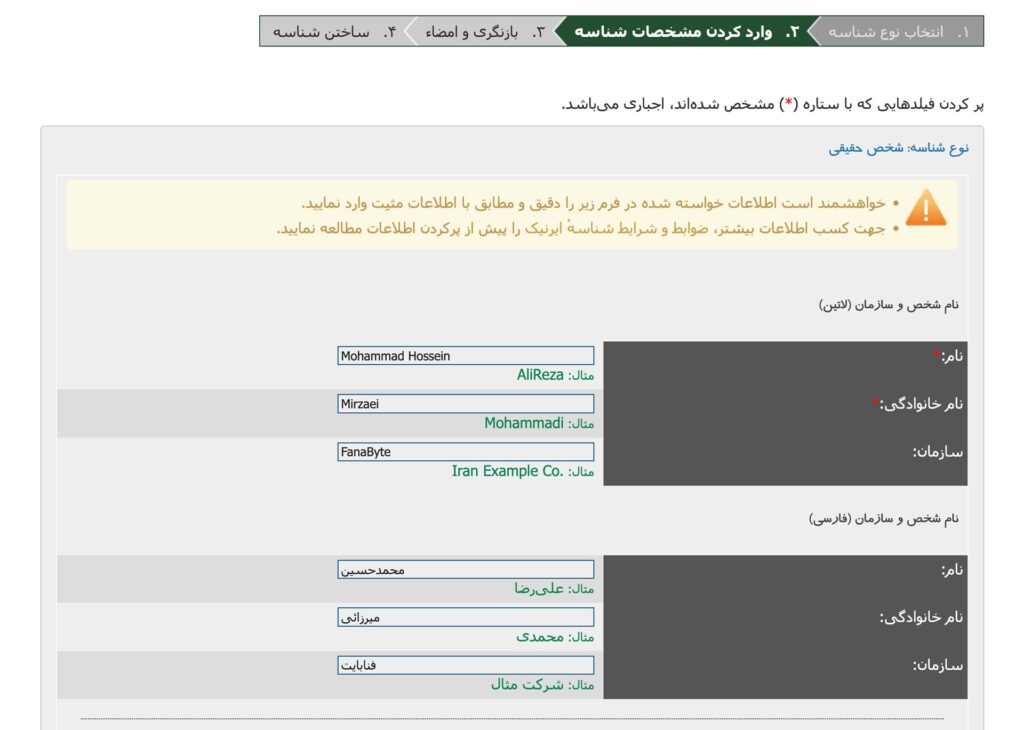The image size is (1024, 730).
Task: Click section heading نام شخص و سازمان (لاتین)
Action: (889, 305)
